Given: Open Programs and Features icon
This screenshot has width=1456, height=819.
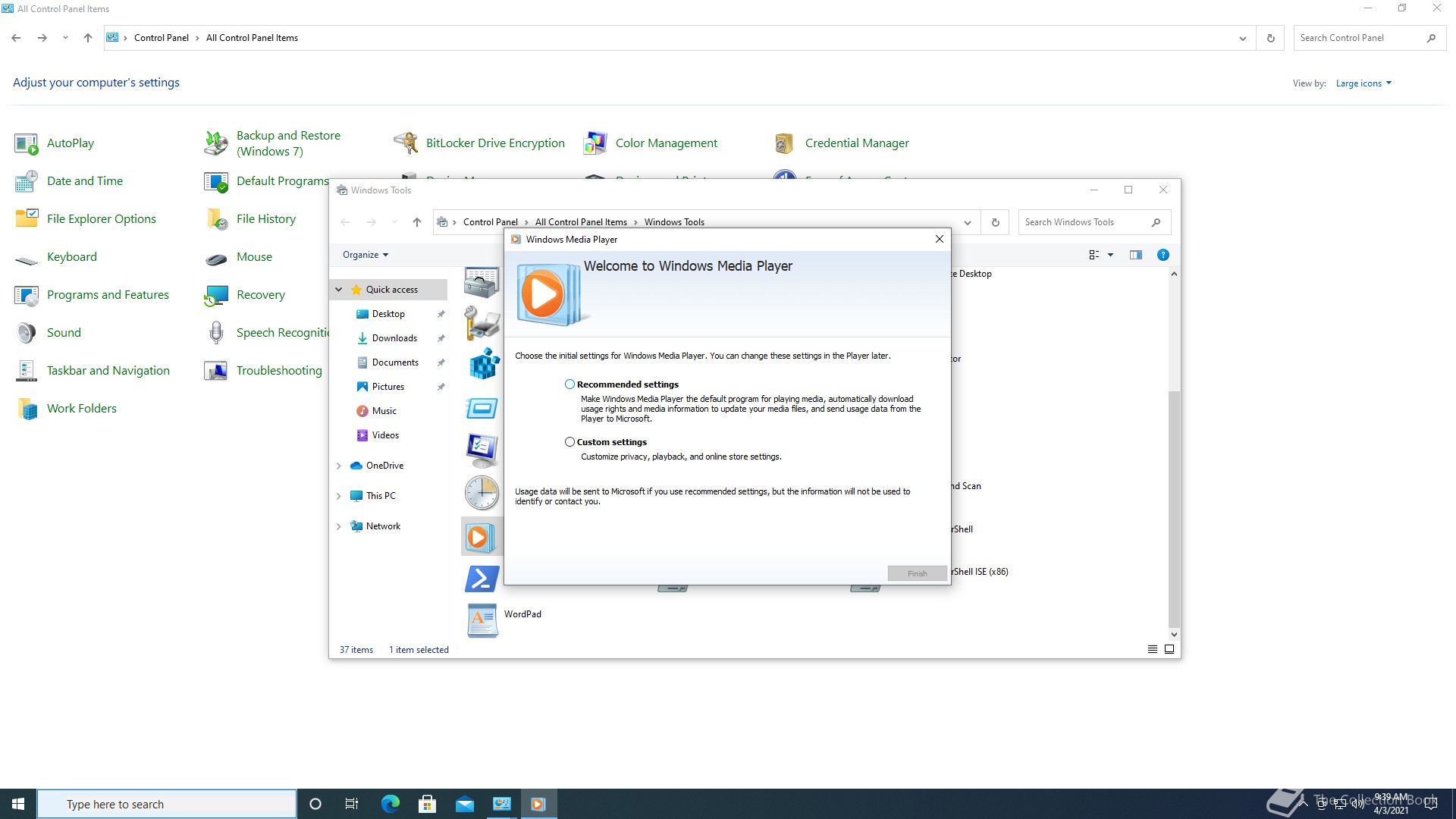Looking at the screenshot, I should tap(27, 295).
